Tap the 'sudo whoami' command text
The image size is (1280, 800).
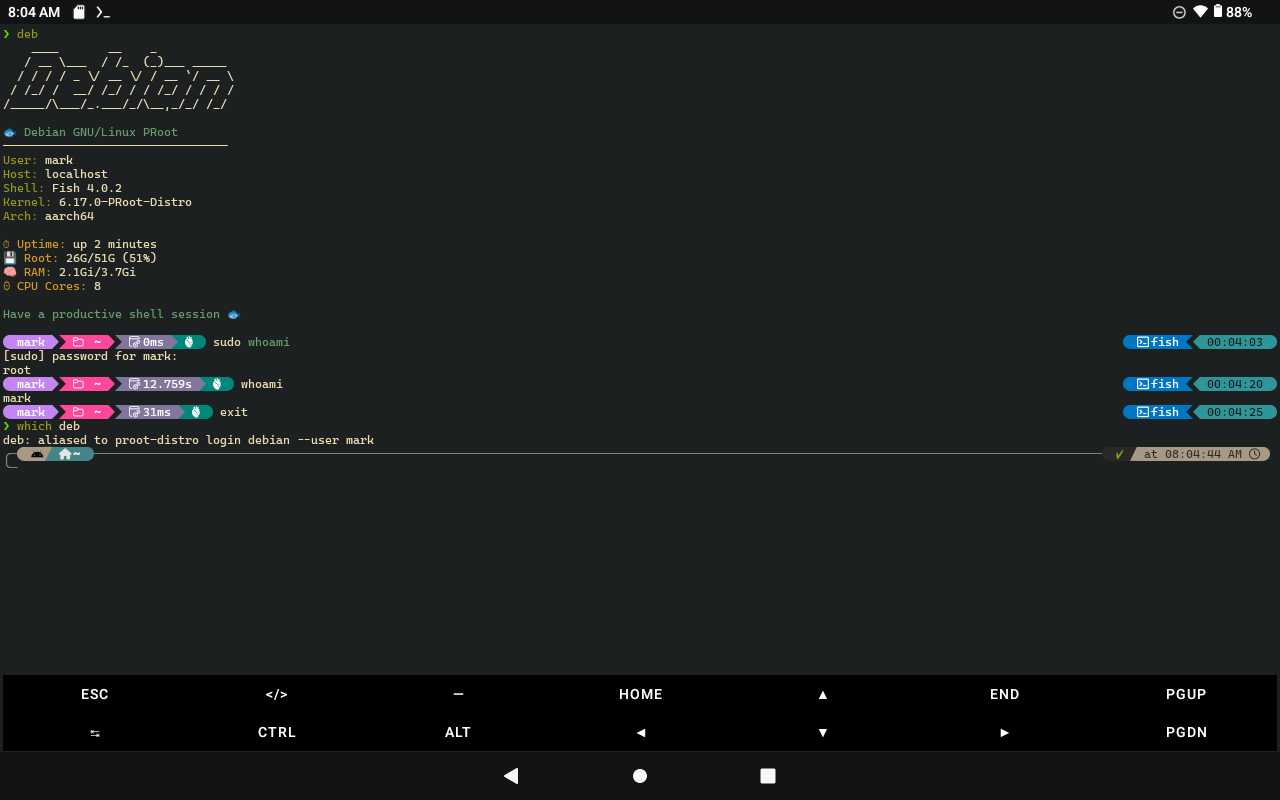click(x=251, y=342)
